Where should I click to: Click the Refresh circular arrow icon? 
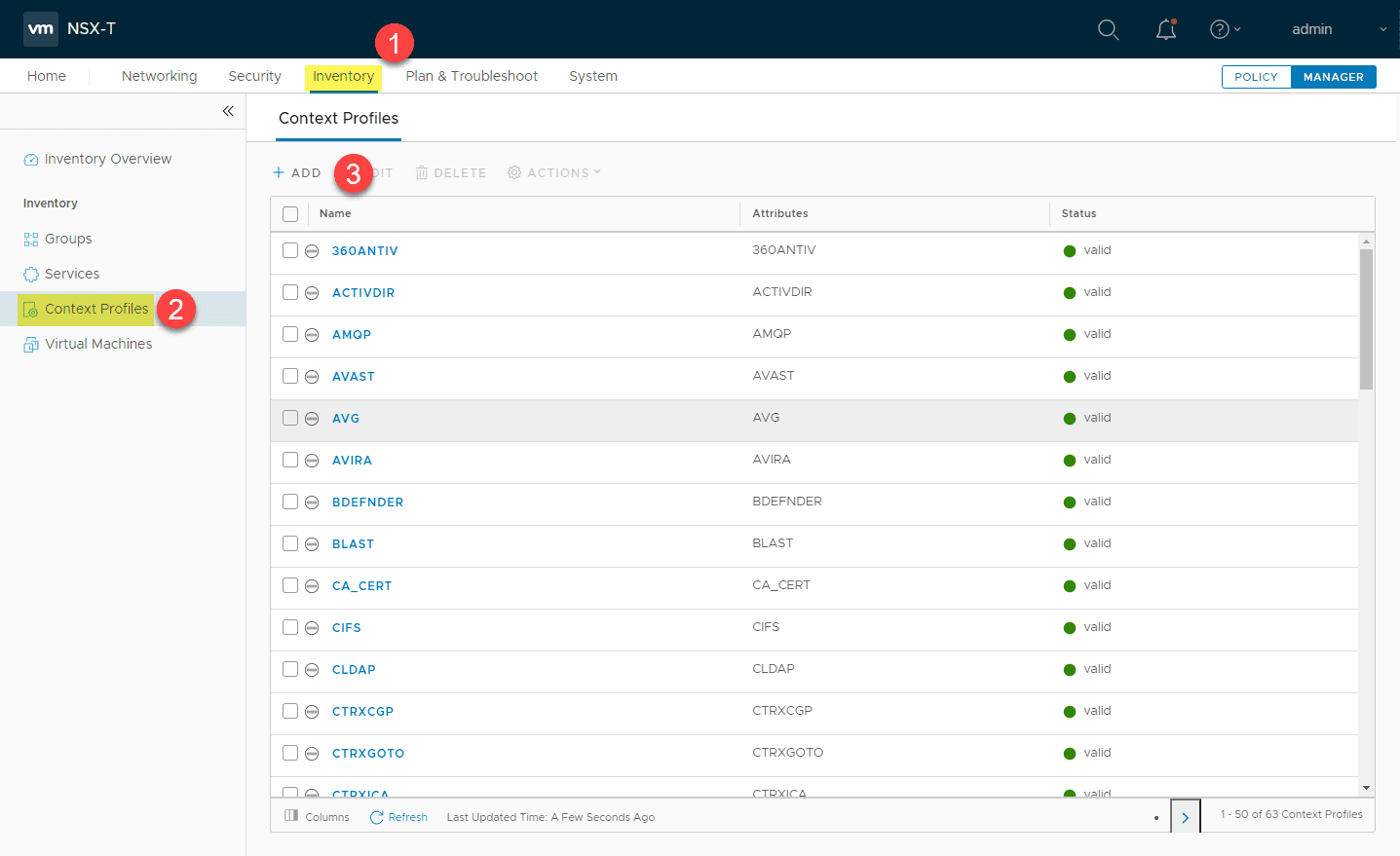[x=377, y=817]
